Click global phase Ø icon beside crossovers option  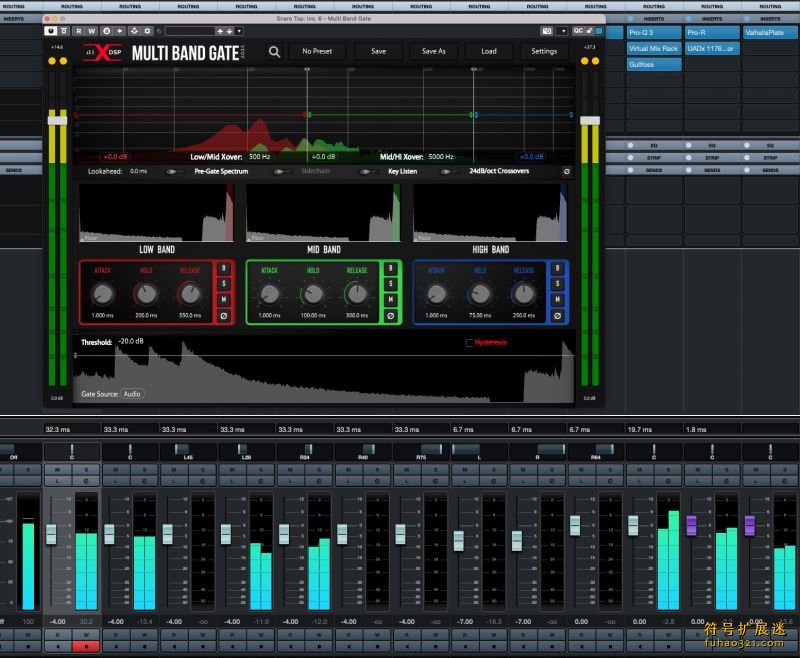point(566,171)
